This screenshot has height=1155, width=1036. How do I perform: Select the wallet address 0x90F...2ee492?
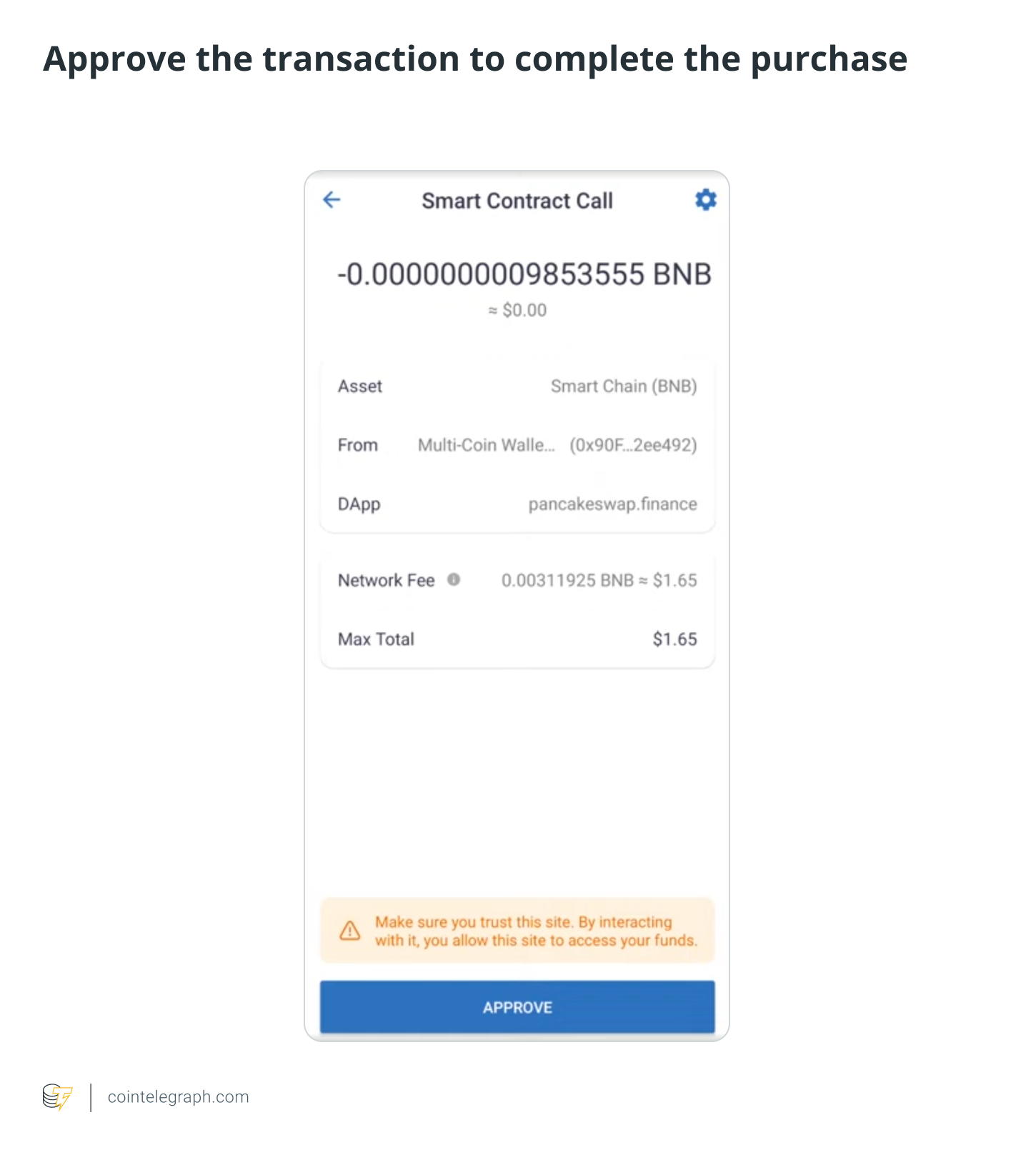[633, 446]
